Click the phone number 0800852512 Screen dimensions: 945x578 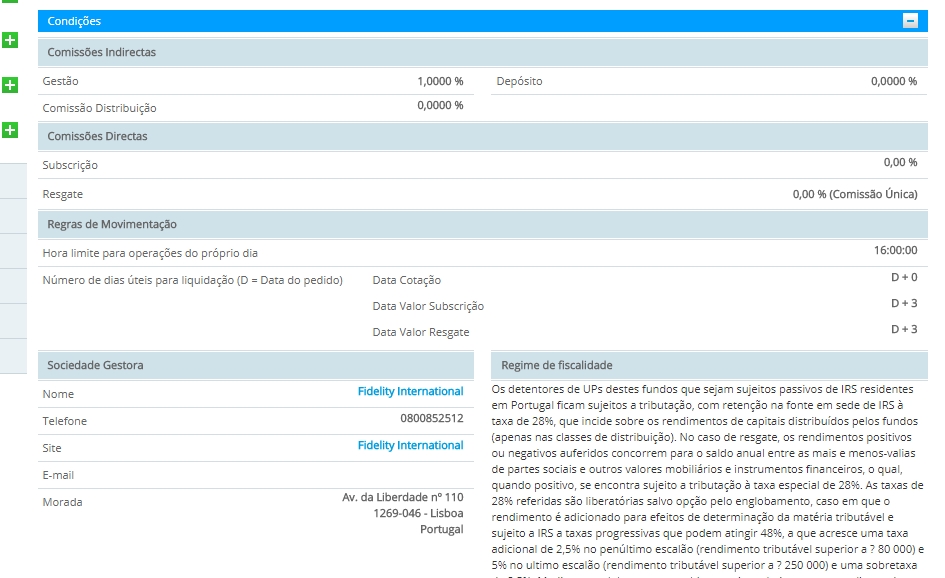point(431,419)
